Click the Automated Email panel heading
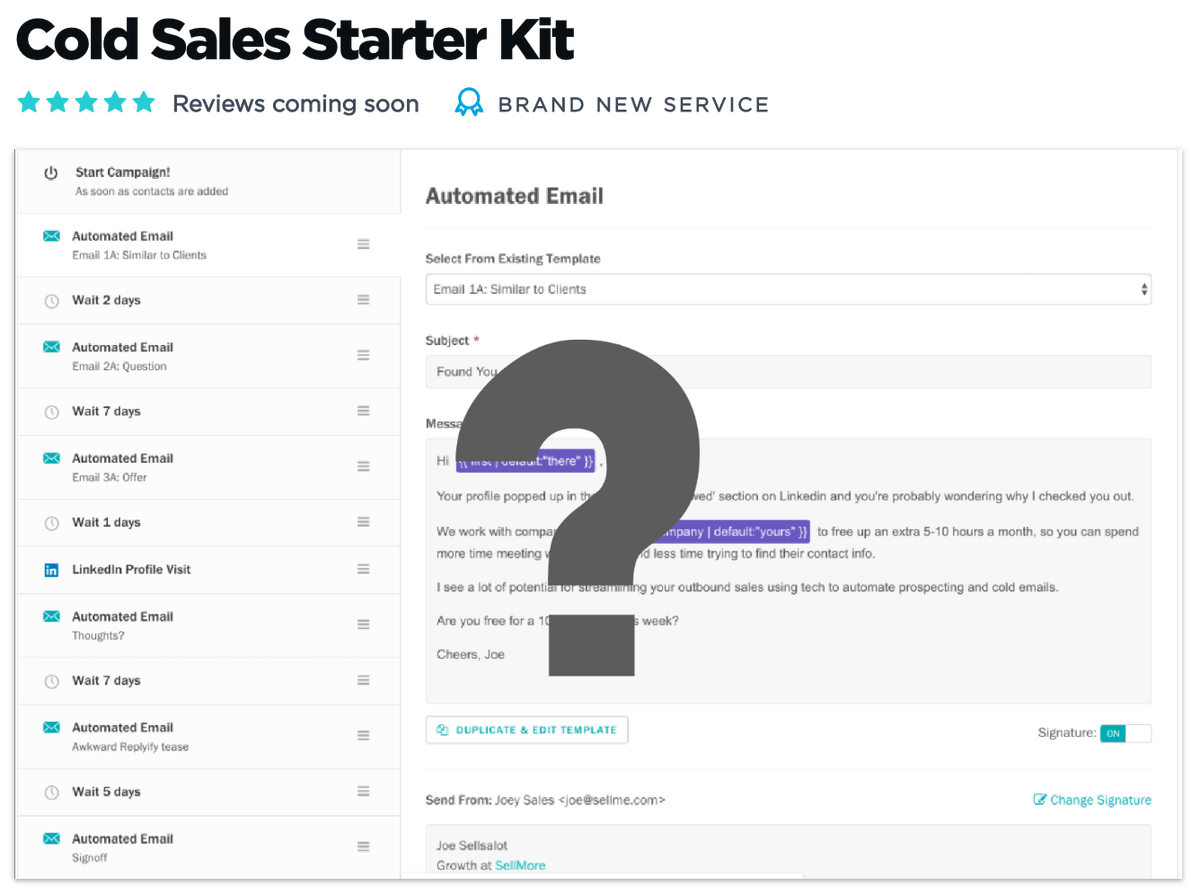1200x895 pixels. (x=514, y=196)
